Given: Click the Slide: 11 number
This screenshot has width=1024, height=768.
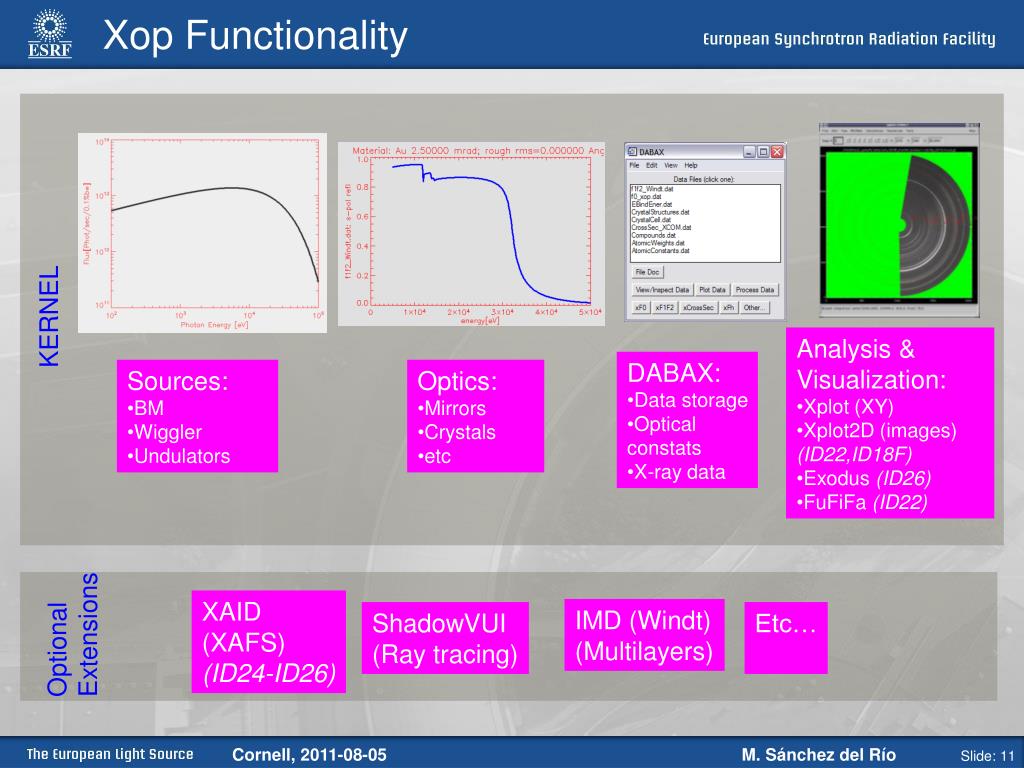Looking at the screenshot, I should [987, 756].
